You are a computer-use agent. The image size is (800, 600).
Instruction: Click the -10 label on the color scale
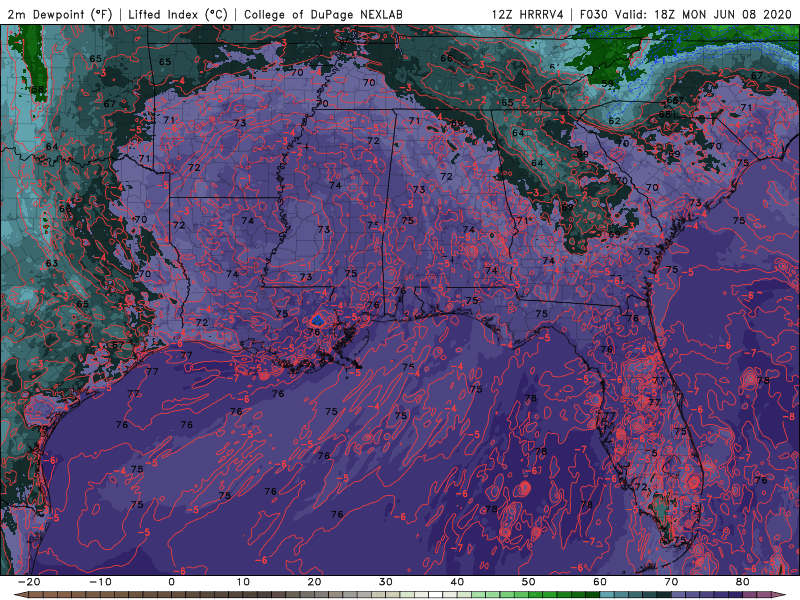(x=100, y=582)
